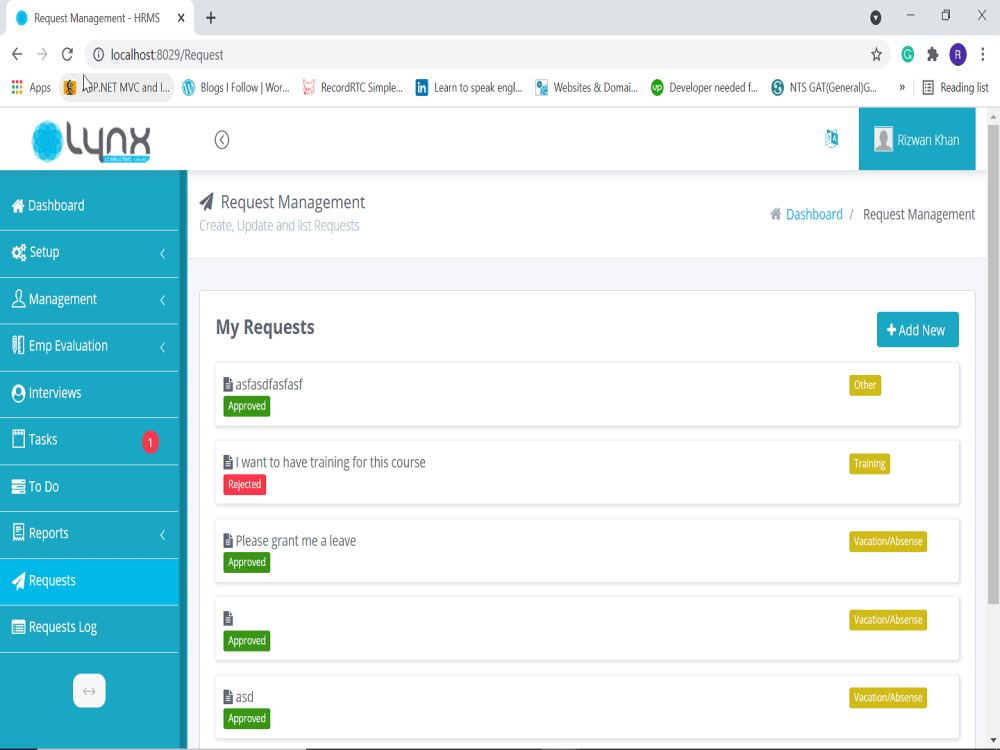Open a new browser tab

tap(210, 18)
